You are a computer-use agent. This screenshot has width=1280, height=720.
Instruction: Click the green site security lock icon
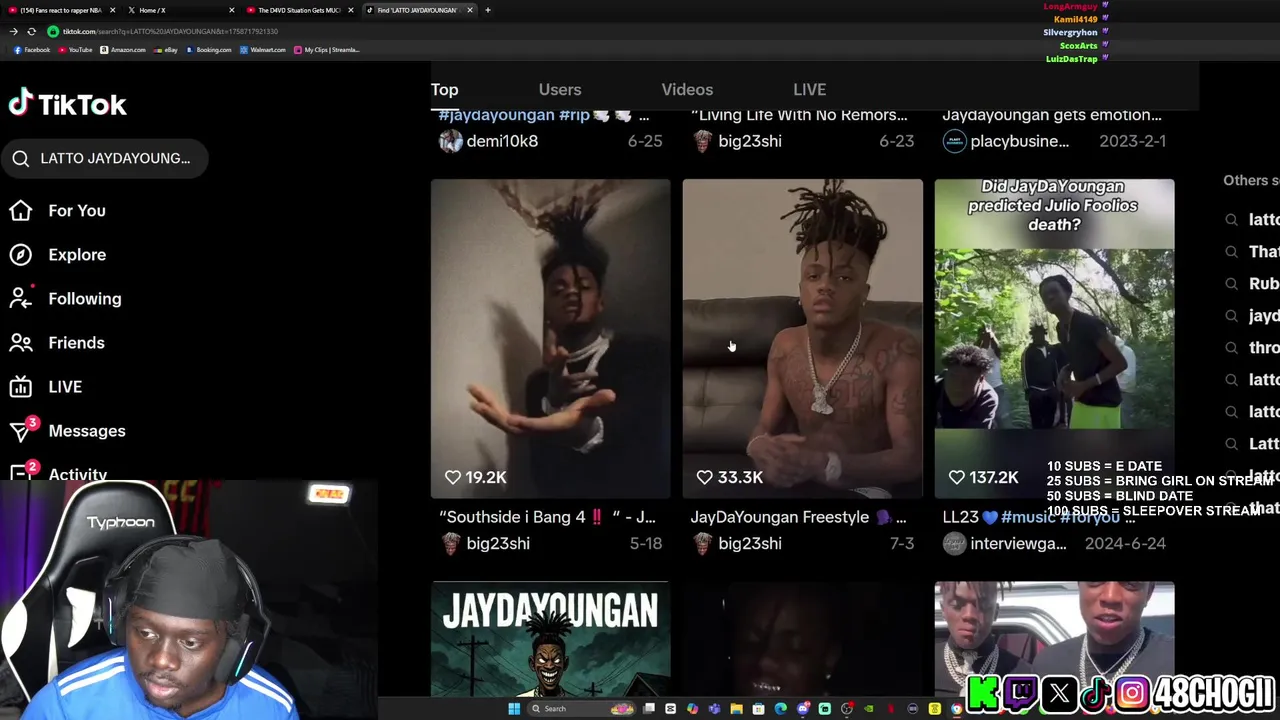point(53,31)
